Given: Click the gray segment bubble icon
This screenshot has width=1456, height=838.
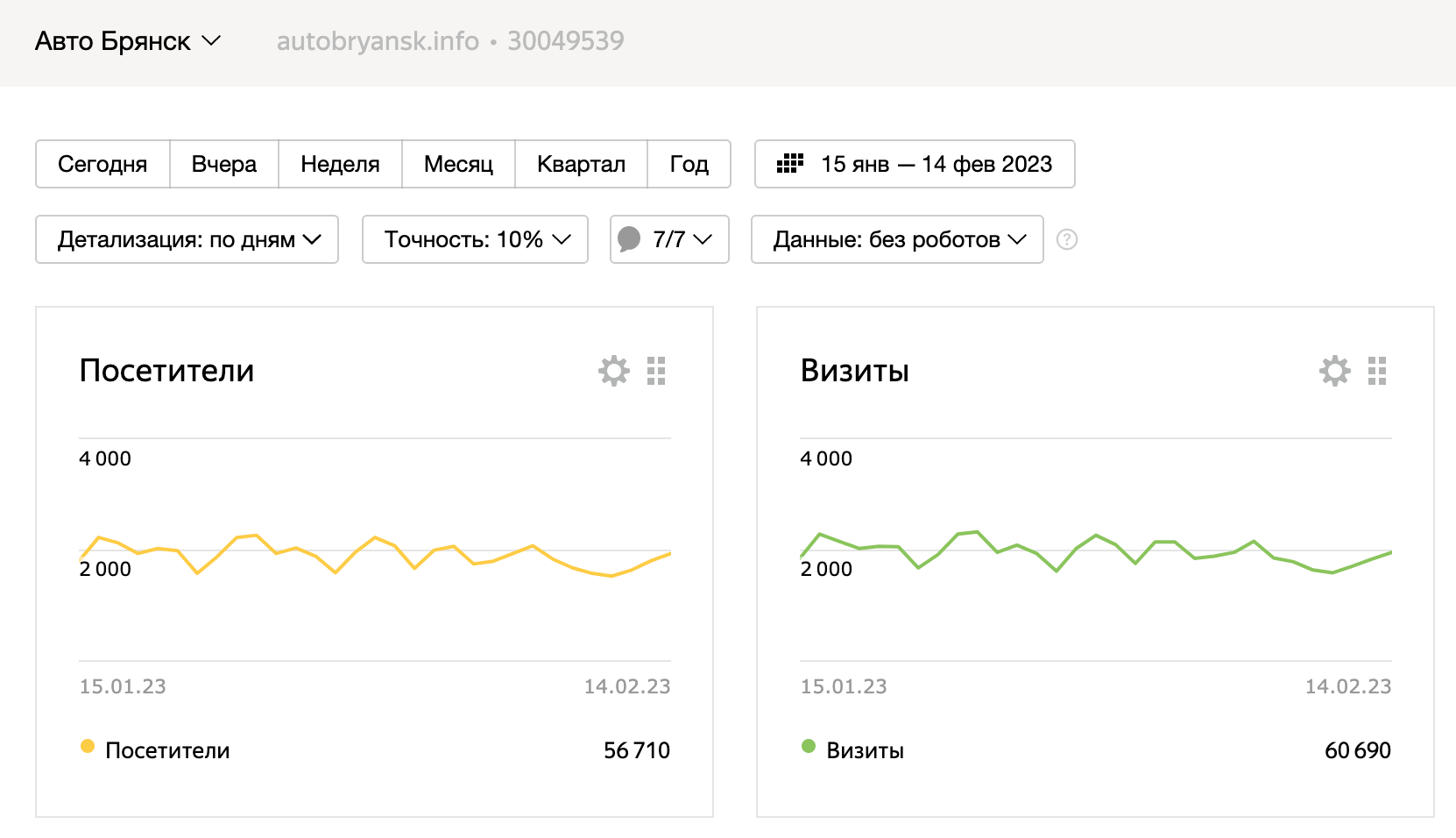Looking at the screenshot, I should pos(629,238).
